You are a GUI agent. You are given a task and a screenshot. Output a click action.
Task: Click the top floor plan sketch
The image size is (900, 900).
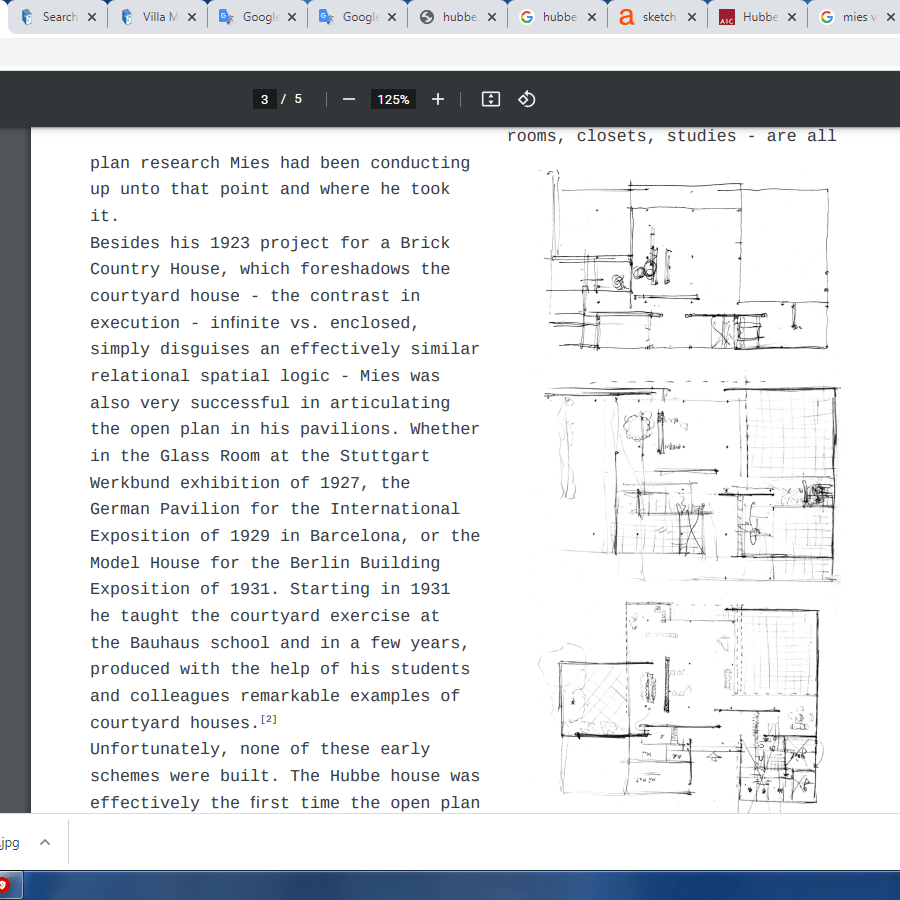point(687,260)
